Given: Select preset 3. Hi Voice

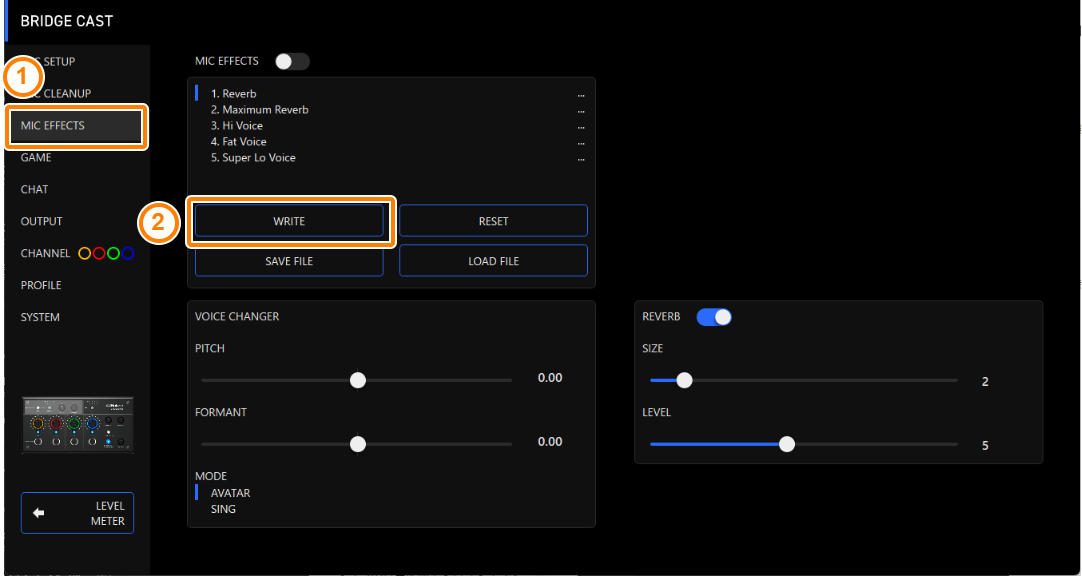Looking at the screenshot, I should [x=237, y=126].
